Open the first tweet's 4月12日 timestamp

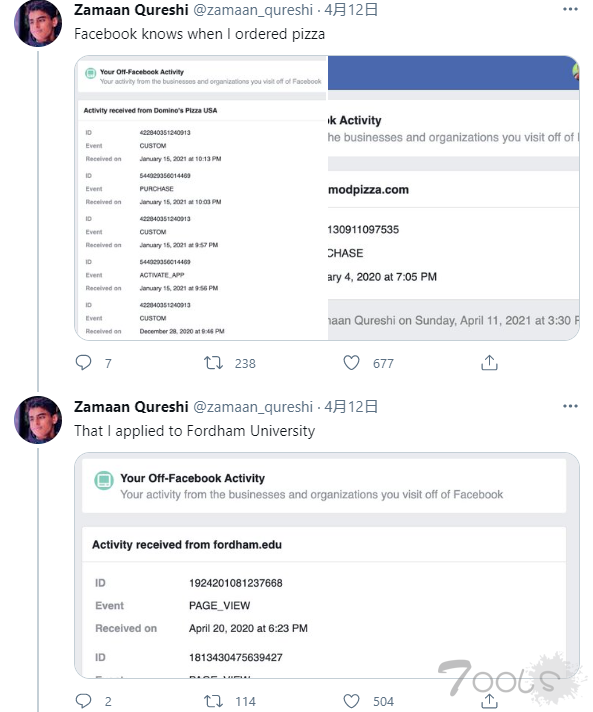click(351, 10)
